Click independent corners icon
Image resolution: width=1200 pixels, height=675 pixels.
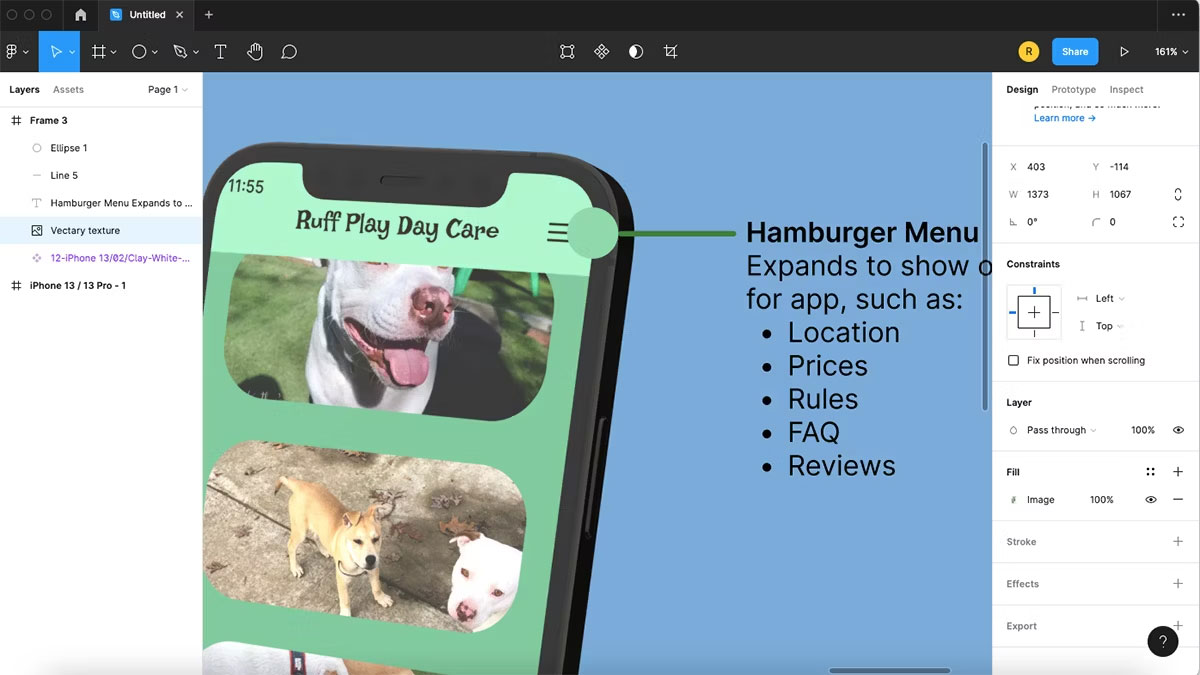coord(1178,222)
